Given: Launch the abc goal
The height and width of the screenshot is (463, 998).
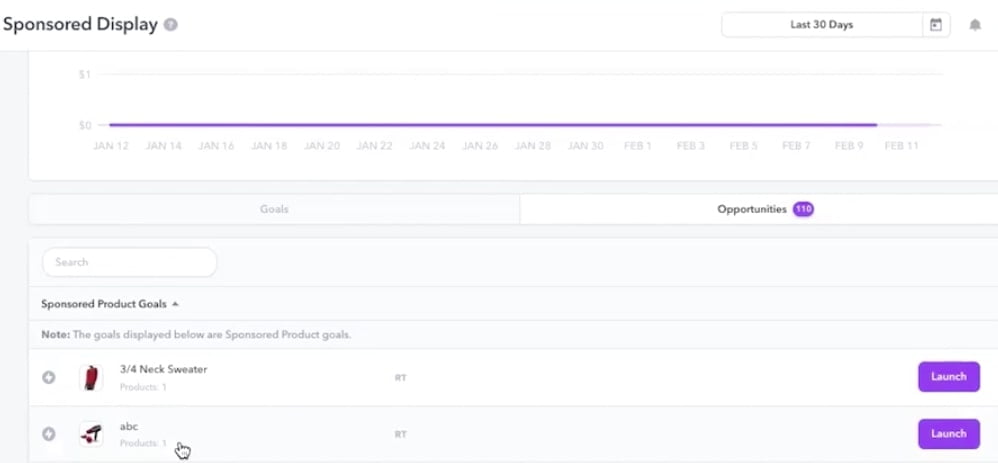Looking at the screenshot, I should click(x=948, y=434).
